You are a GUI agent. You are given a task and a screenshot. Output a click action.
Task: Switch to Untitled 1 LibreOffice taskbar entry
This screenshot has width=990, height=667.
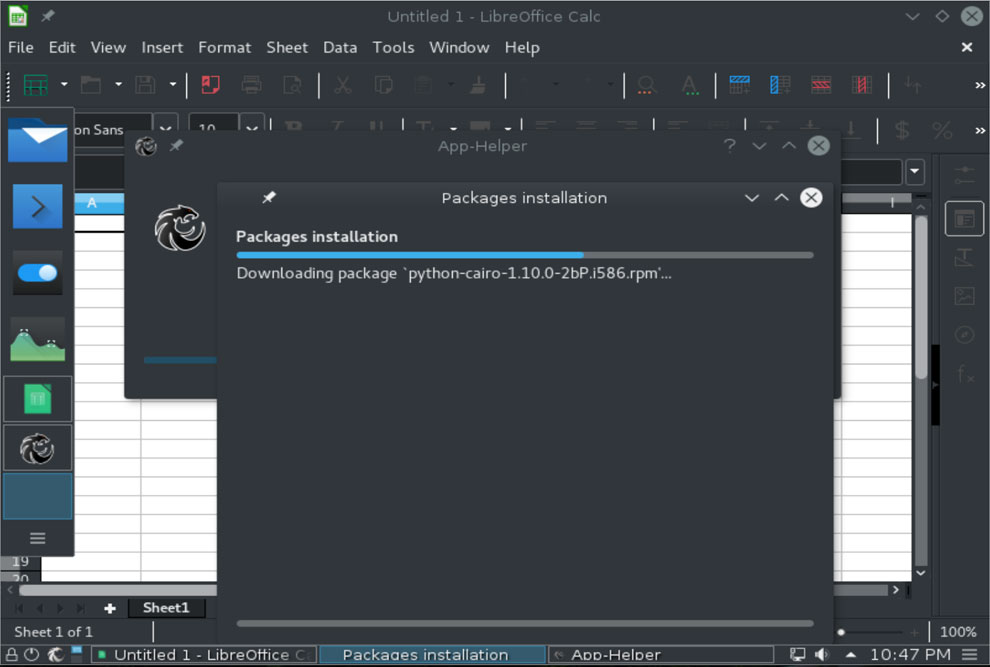(x=203, y=655)
